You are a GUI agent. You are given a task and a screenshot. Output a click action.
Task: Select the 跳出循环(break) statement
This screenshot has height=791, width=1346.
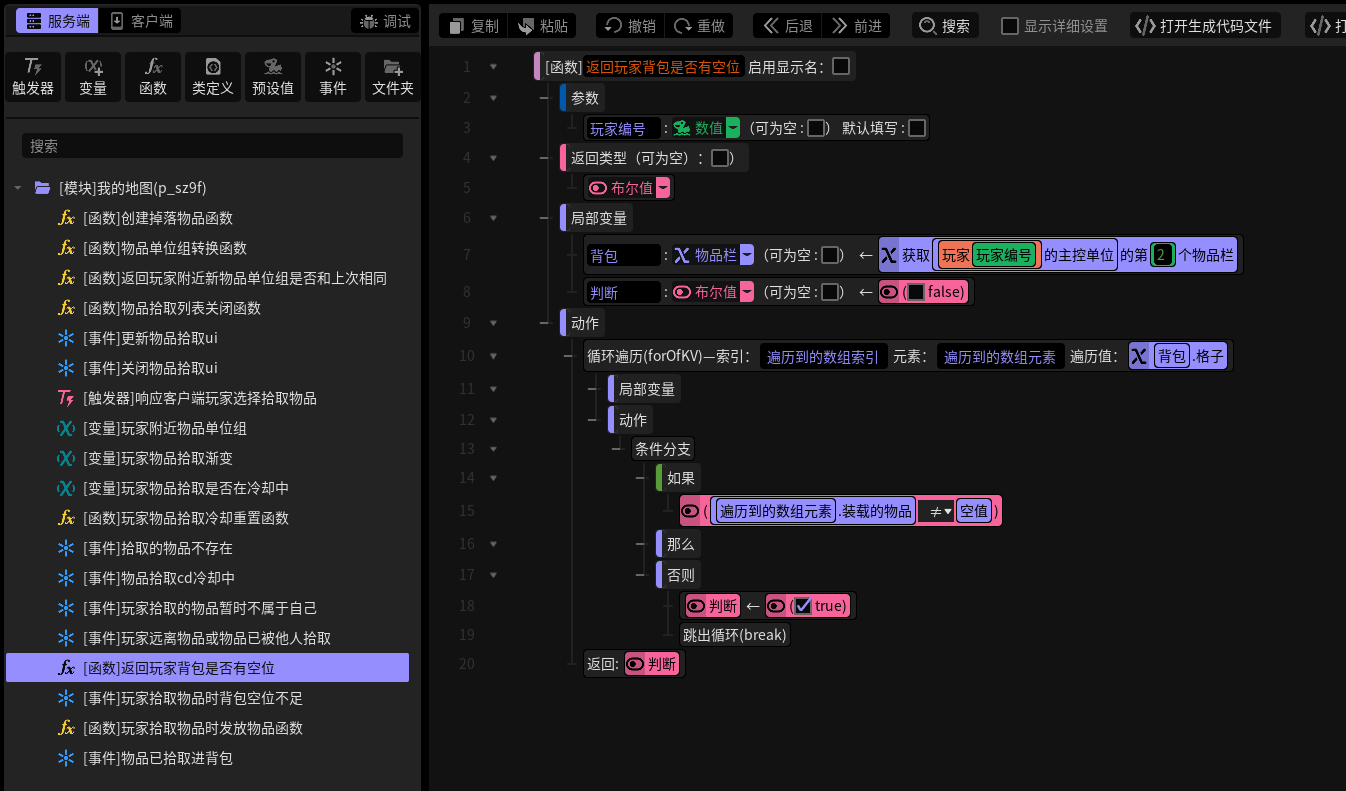pos(735,634)
